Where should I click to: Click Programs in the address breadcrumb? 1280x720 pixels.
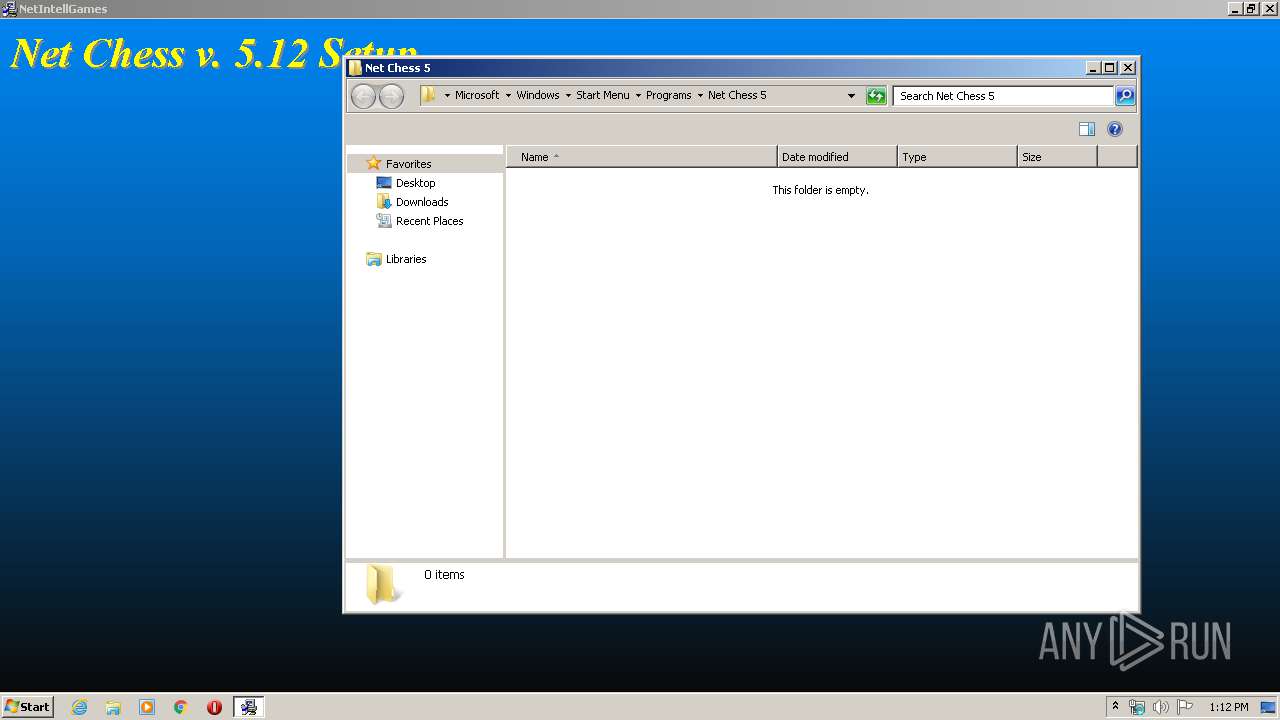(669, 95)
